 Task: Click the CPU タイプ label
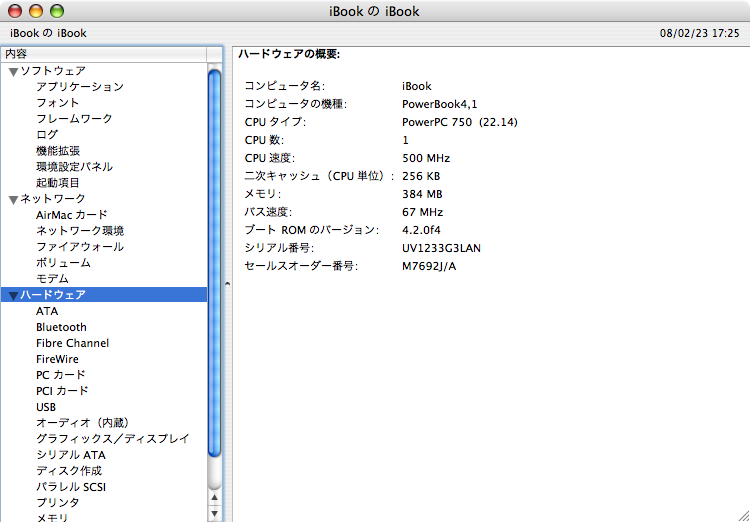(x=275, y=122)
